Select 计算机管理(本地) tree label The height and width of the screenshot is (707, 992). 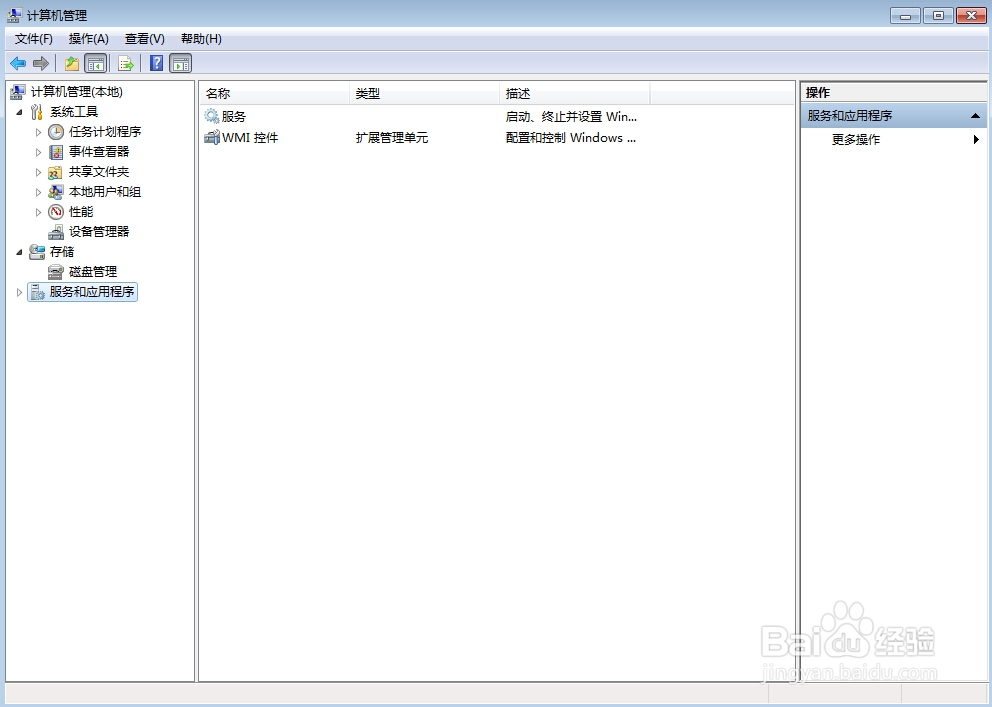tap(77, 92)
